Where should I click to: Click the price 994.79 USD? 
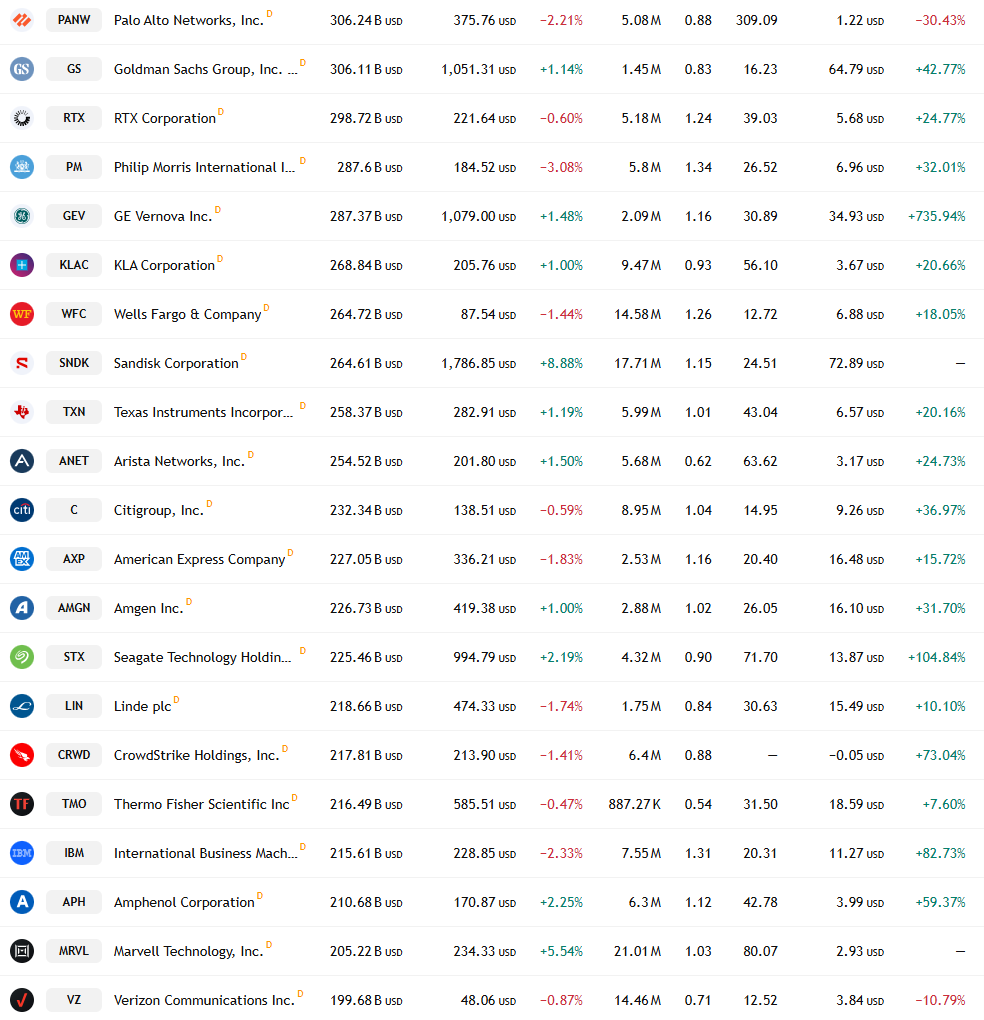pyautogui.click(x=485, y=657)
